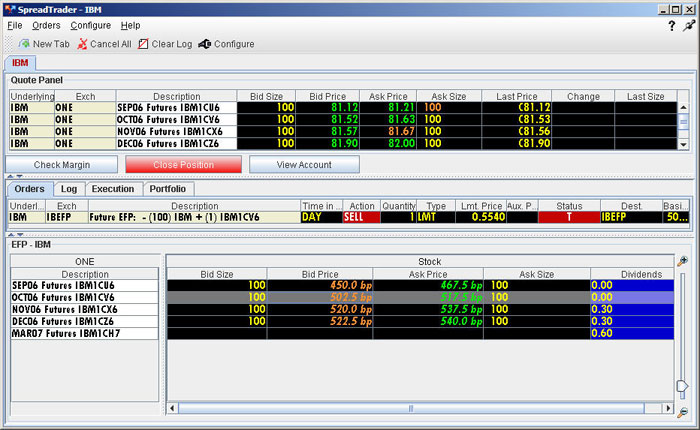Open the File menu
Viewport: 700px width, 430px height.
(x=15, y=25)
